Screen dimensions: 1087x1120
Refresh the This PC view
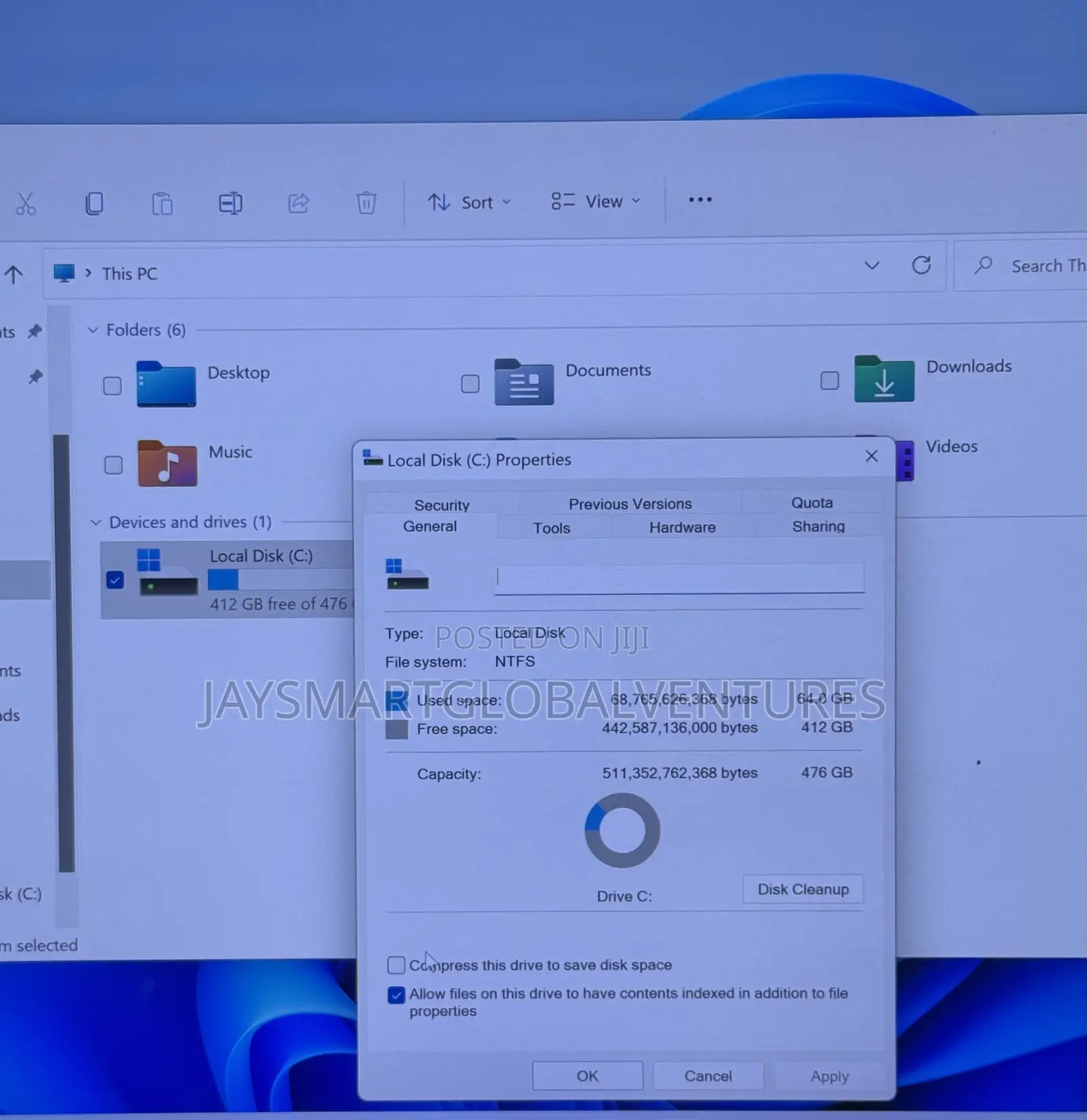tap(921, 265)
